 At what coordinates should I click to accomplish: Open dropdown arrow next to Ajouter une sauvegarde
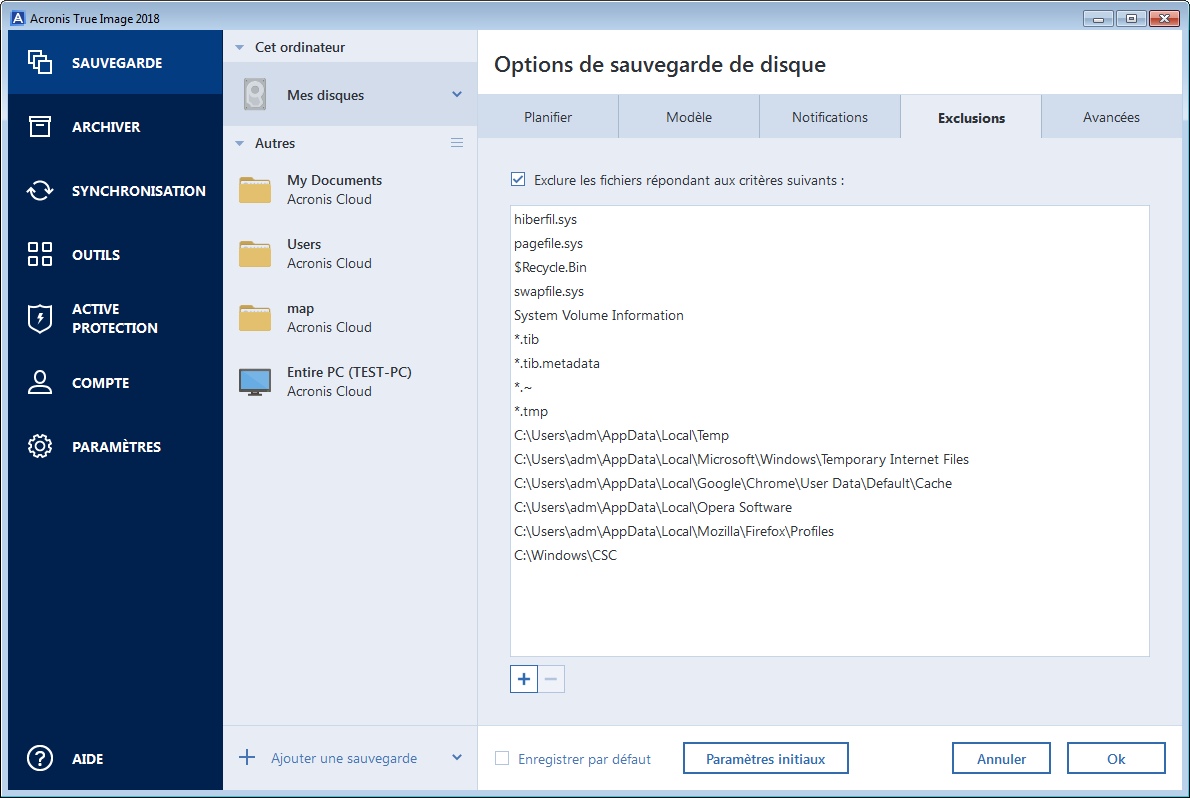click(x=457, y=757)
